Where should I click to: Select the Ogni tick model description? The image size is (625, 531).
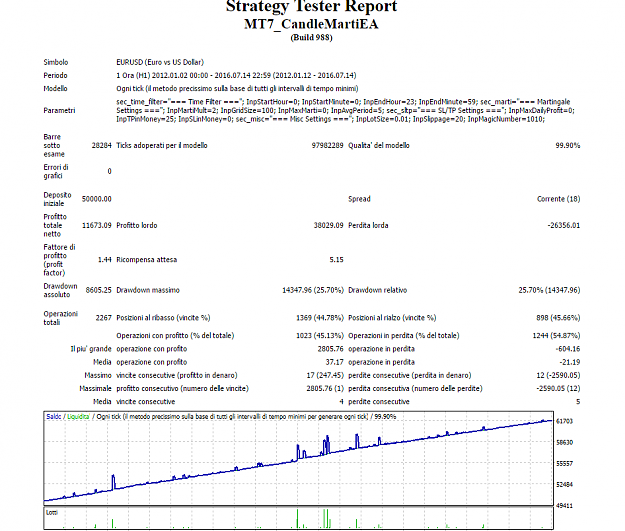[x=237, y=88]
